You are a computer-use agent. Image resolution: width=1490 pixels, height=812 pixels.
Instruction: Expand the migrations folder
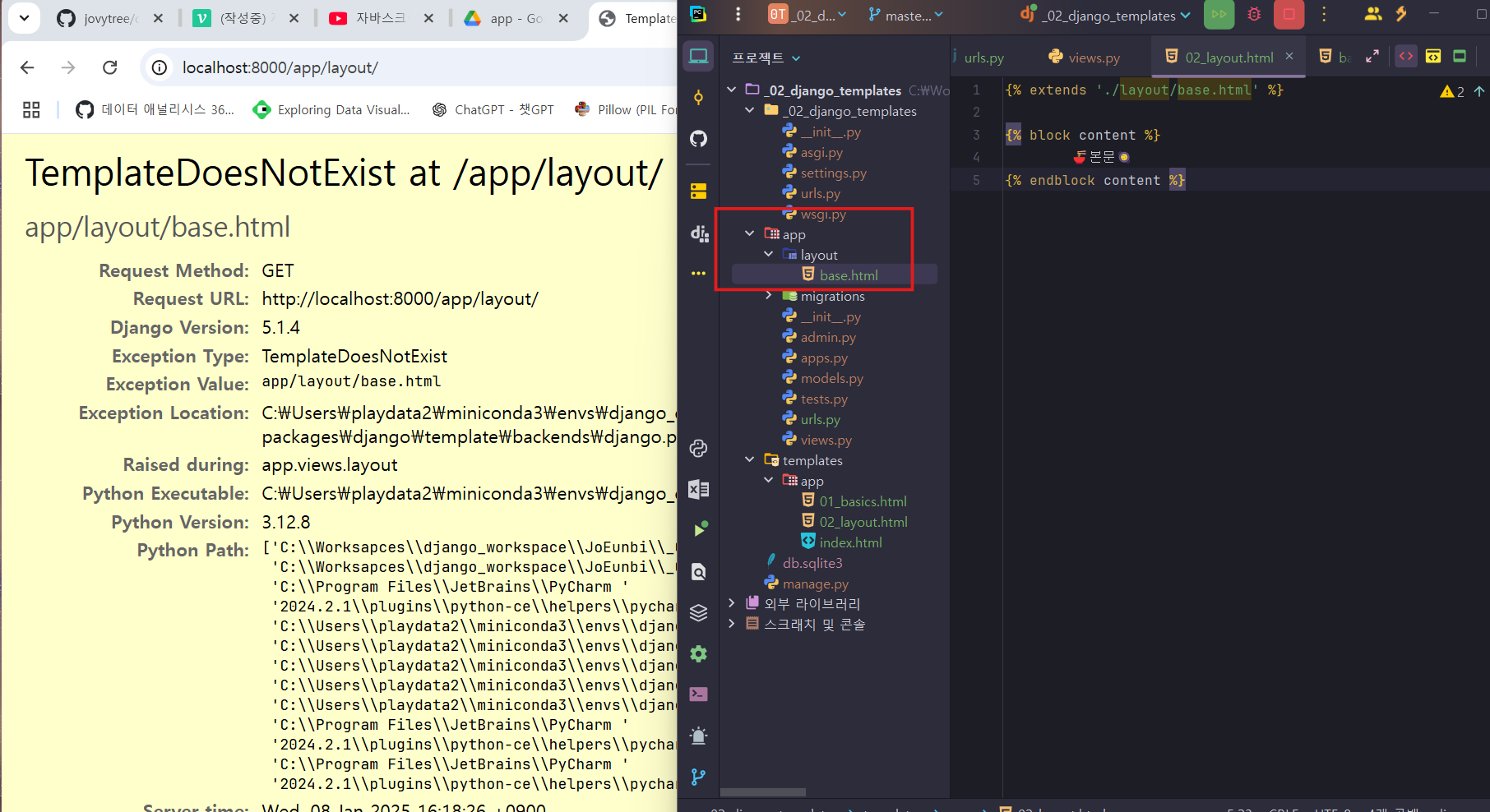(x=768, y=295)
